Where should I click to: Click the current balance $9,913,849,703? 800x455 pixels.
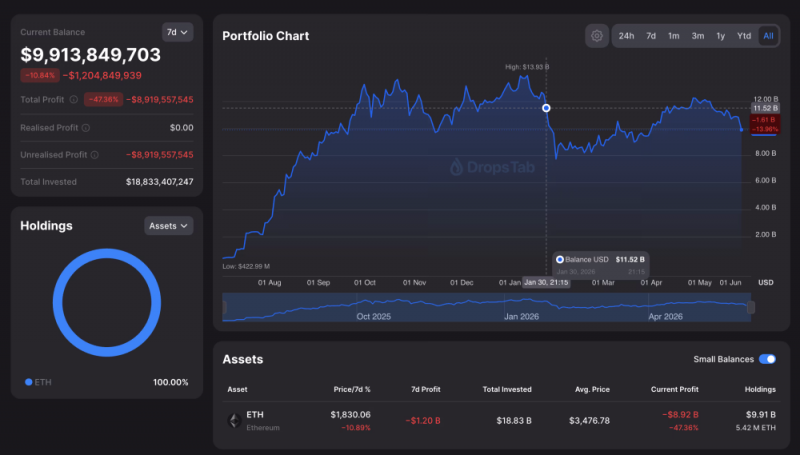90,55
